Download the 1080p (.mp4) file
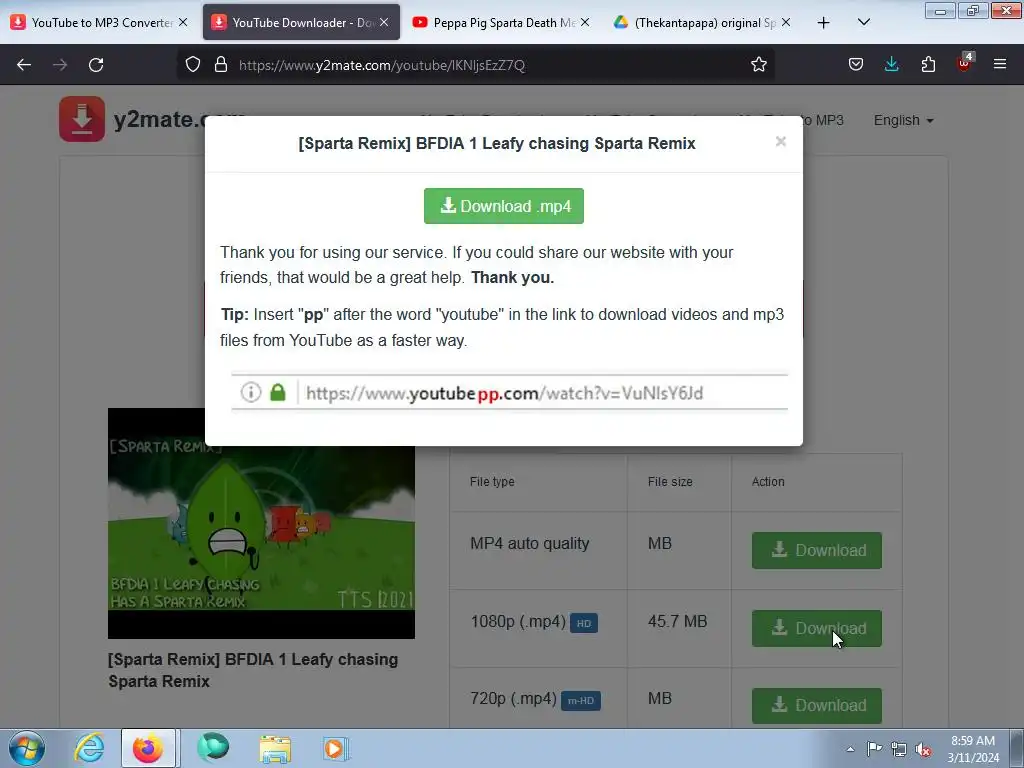 pos(816,628)
